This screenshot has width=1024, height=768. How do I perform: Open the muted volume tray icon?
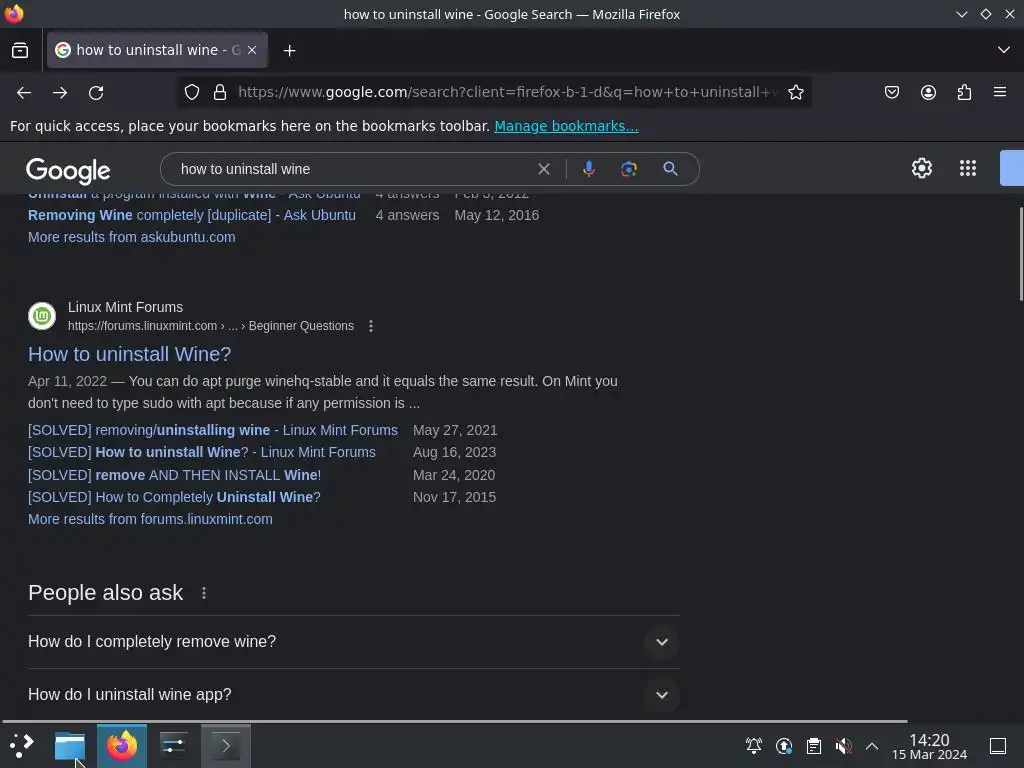tap(843, 746)
